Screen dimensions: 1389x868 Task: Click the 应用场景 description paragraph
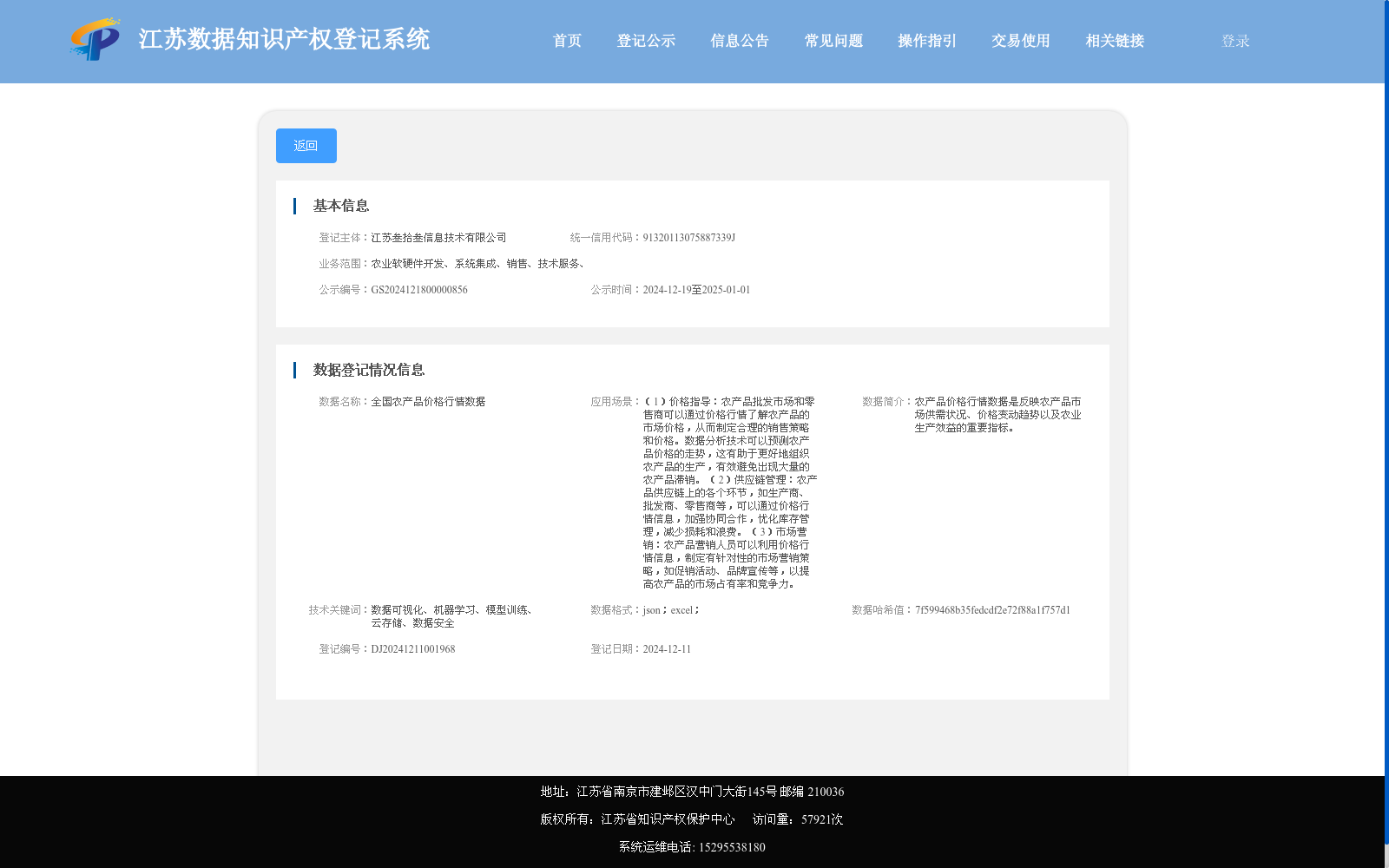tap(729, 492)
